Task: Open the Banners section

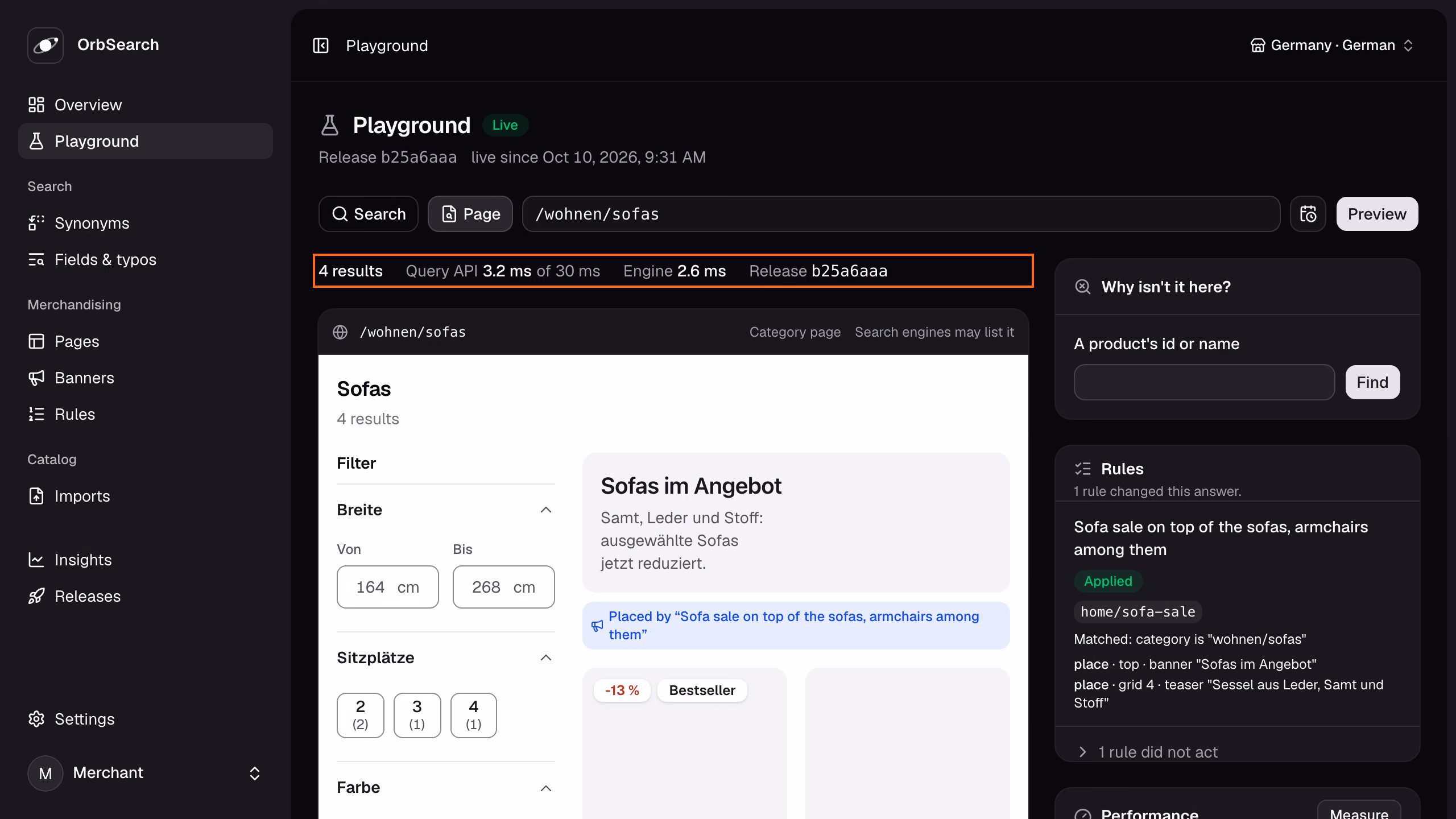Action: pos(146,378)
